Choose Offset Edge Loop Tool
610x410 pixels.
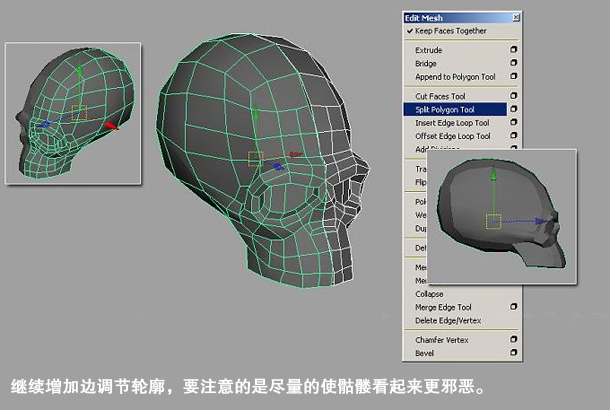click(453, 136)
